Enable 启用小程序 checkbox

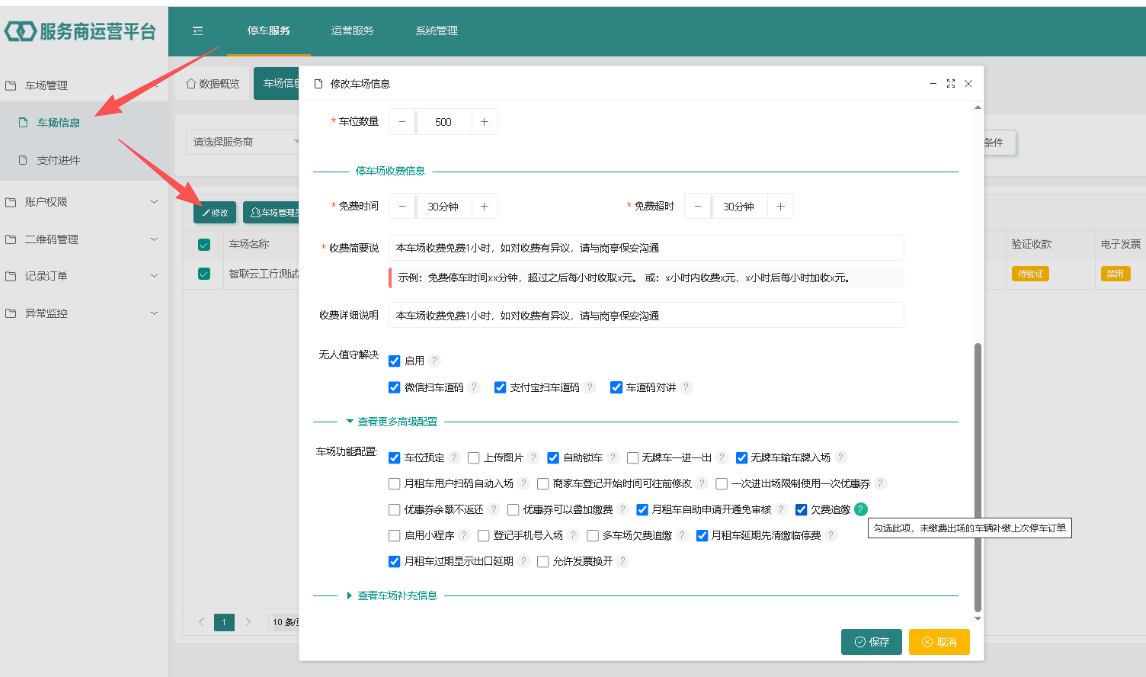(x=395, y=536)
